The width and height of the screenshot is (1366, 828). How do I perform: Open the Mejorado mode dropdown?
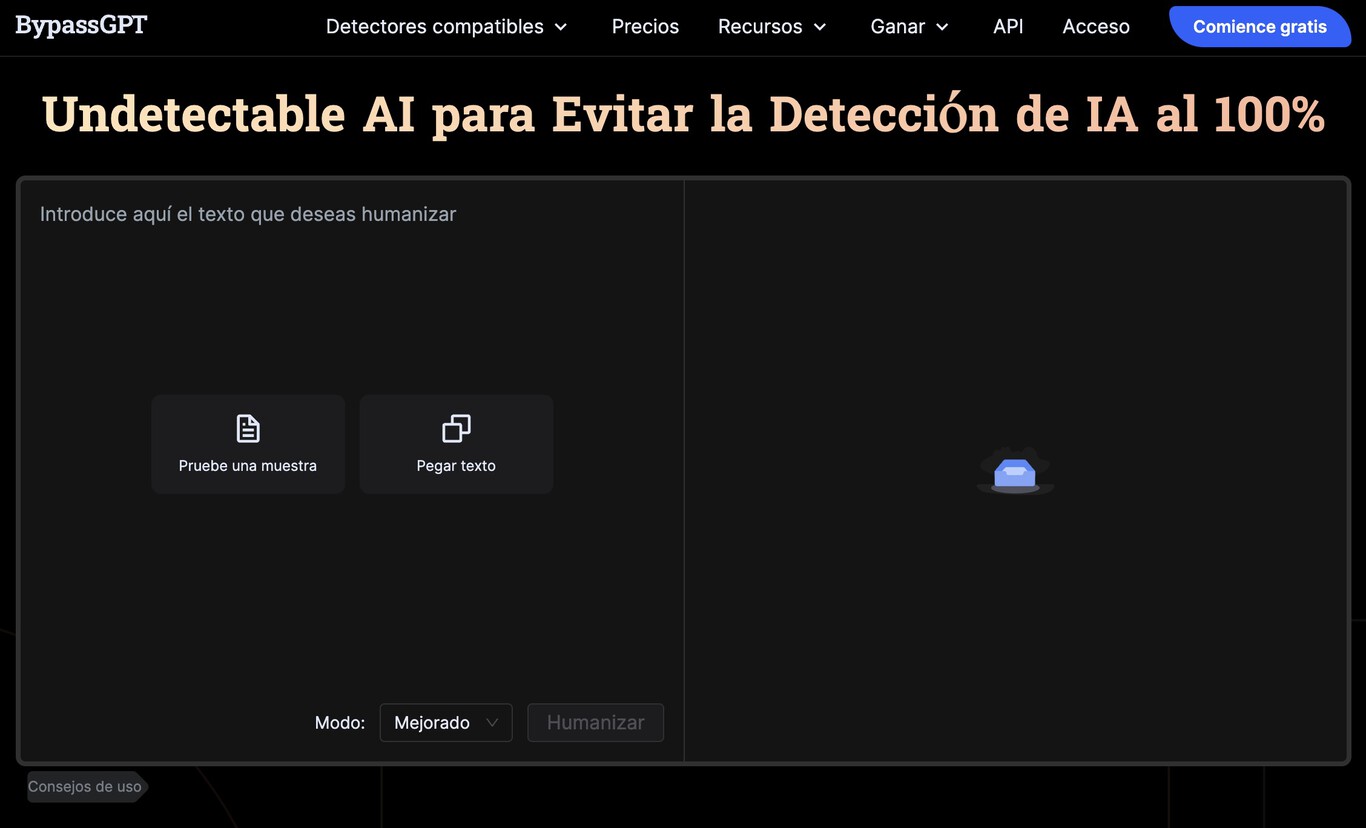446,722
